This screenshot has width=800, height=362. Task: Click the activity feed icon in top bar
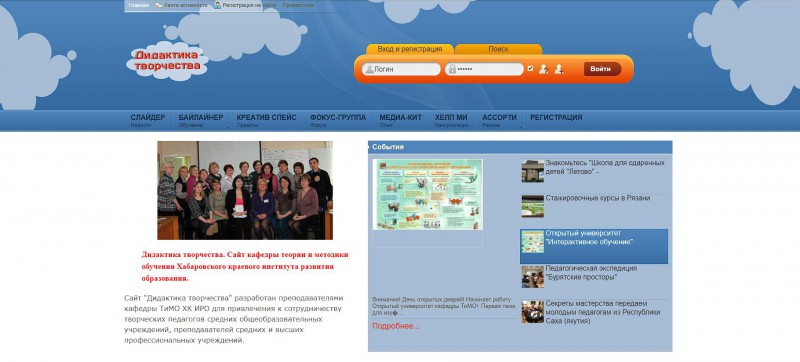point(159,5)
